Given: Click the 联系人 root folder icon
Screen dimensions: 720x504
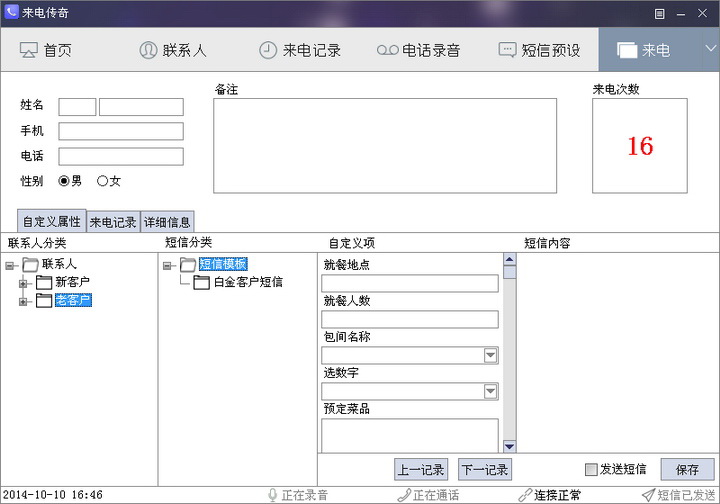Looking at the screenshot, I should point(30,264).
